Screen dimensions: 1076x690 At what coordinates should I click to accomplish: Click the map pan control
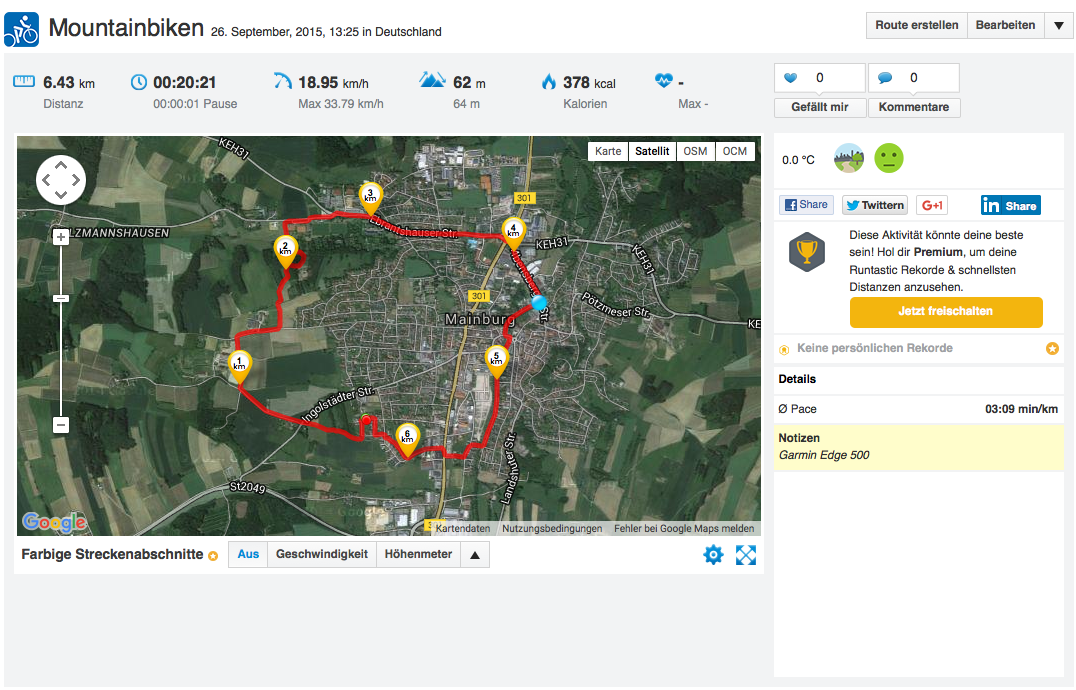tap(61, 180)
